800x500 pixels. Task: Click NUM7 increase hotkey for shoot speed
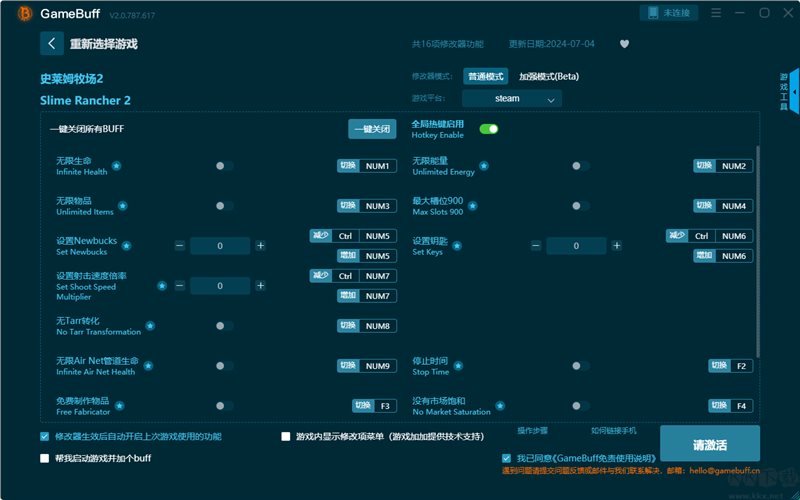(367, 296)
